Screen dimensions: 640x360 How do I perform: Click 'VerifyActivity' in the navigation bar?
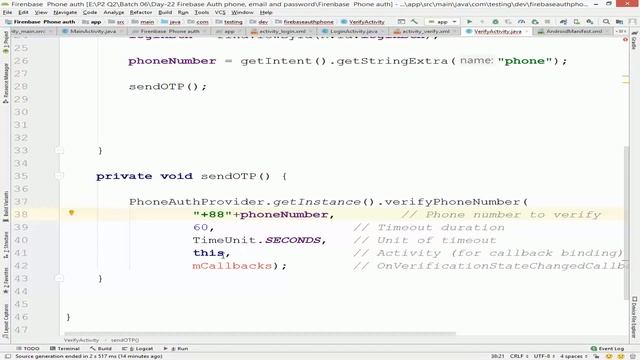coord(363,22)
